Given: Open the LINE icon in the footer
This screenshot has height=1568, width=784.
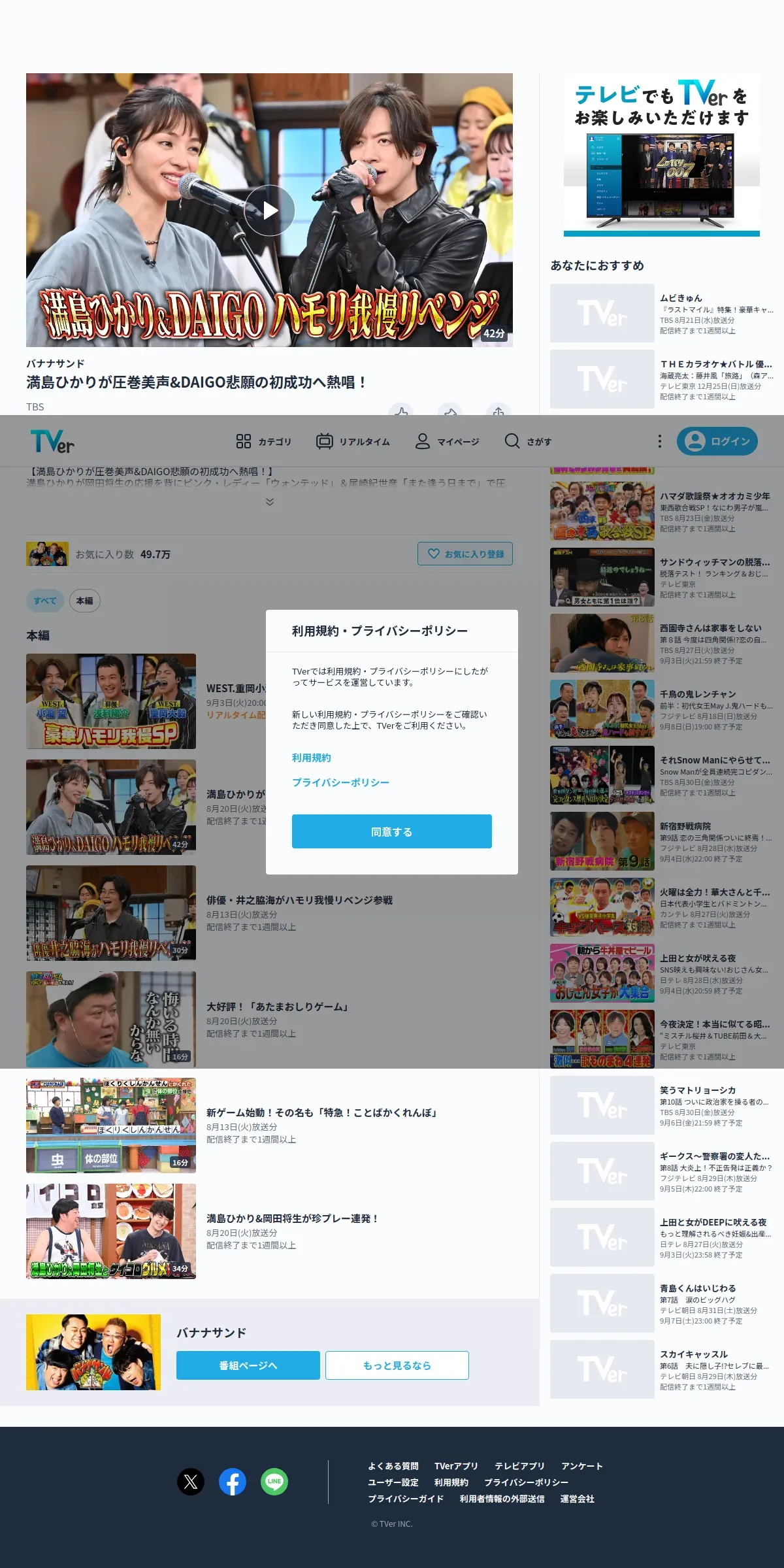Looking at the screenshot, I should pos(274,1482).
